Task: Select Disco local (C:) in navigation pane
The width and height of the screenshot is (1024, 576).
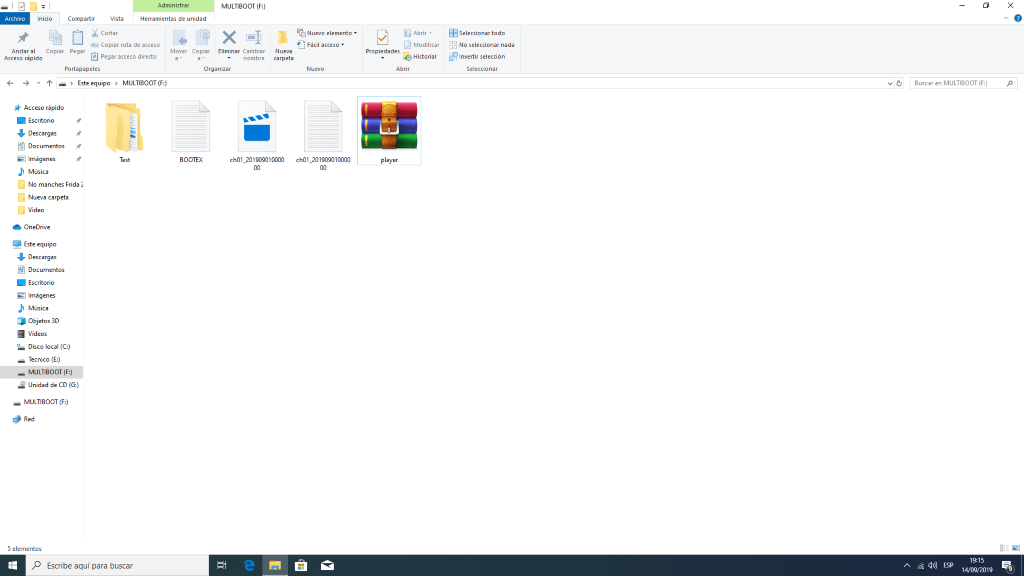Action: (49, 346)
